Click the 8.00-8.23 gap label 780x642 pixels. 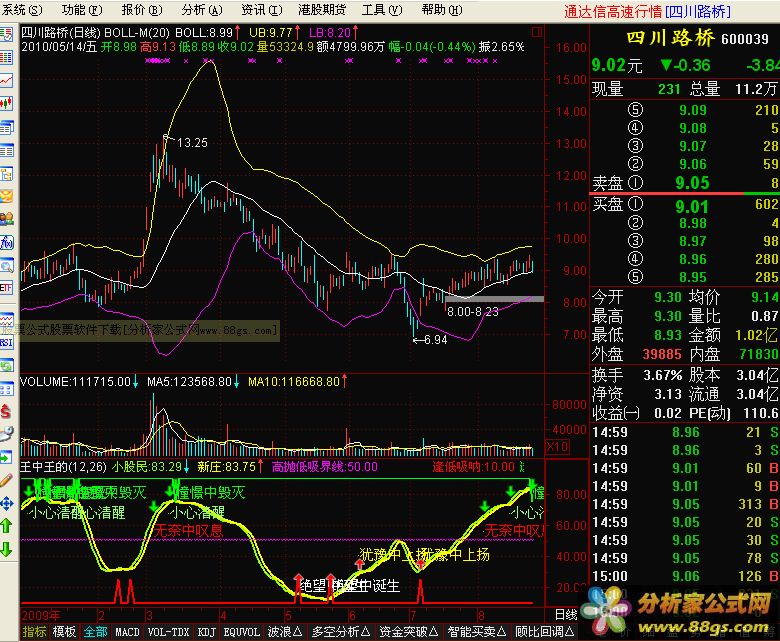click(473, 312)
